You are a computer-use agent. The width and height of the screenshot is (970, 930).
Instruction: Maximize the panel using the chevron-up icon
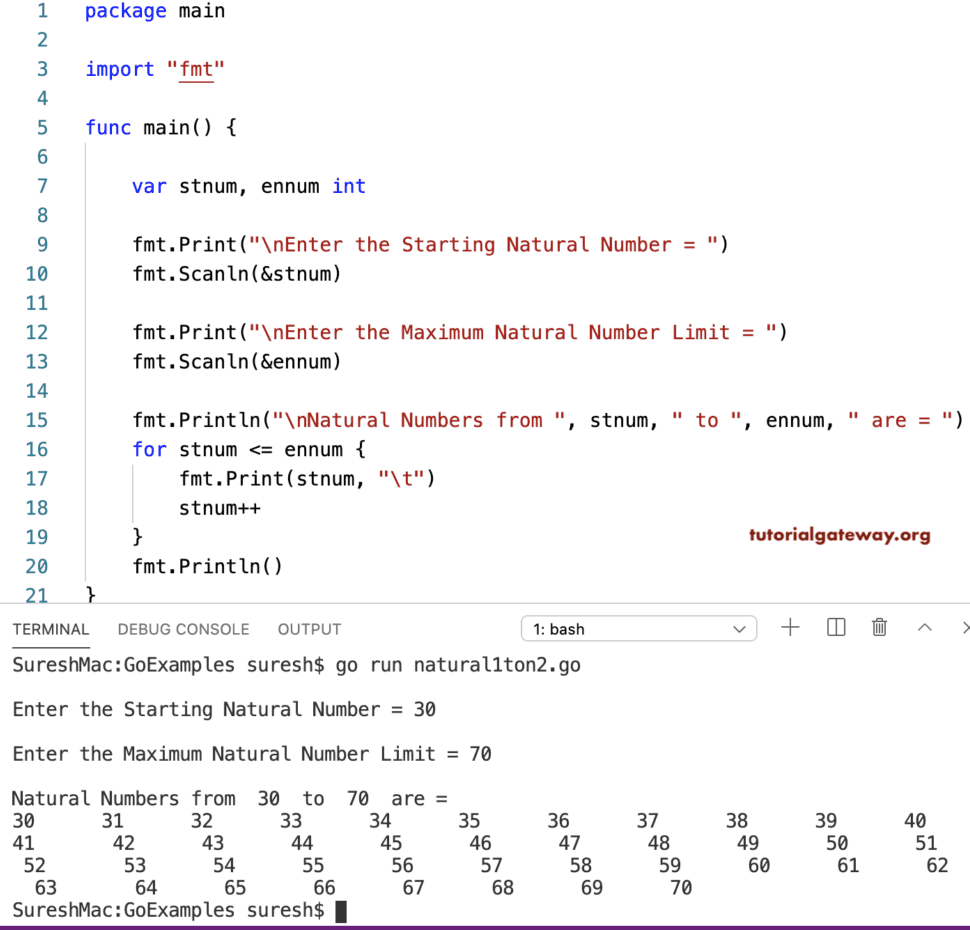922,628
